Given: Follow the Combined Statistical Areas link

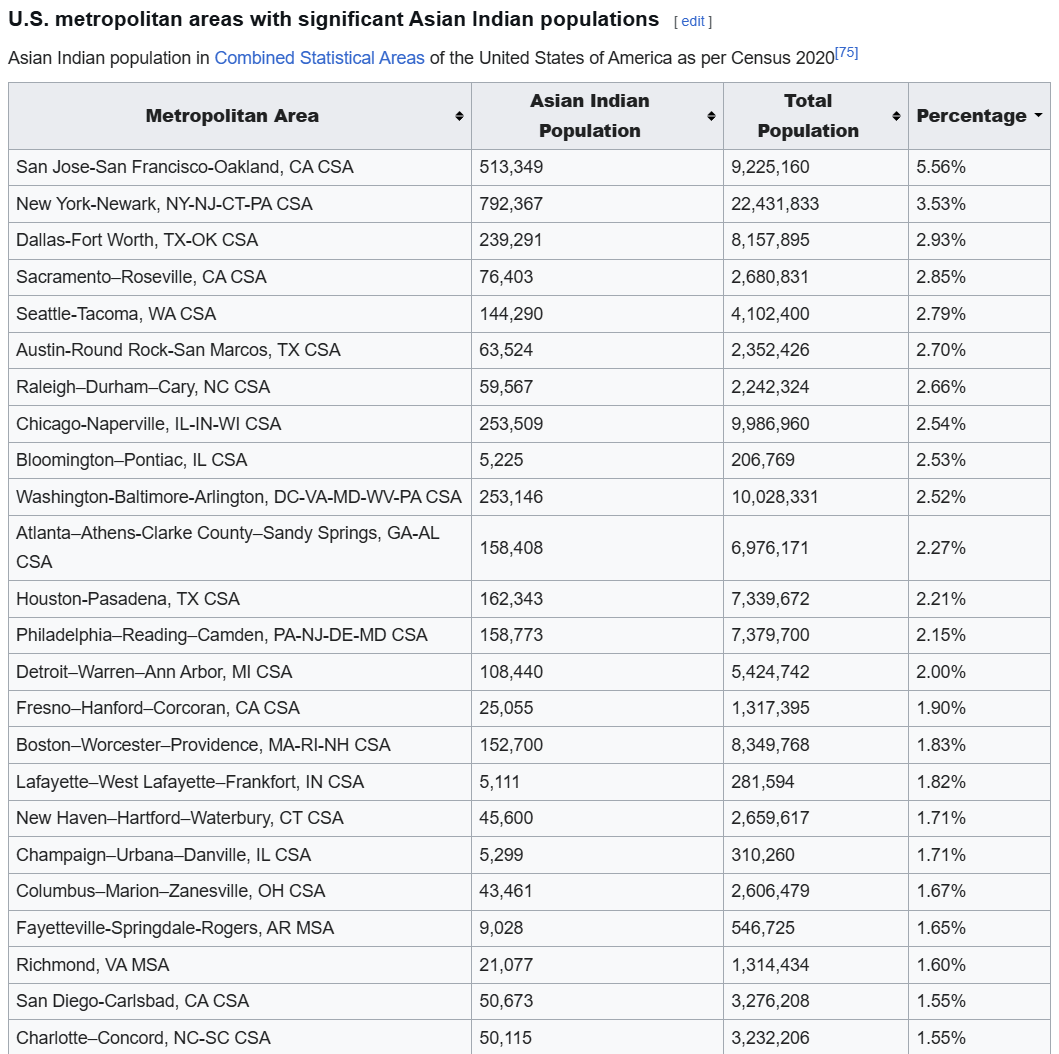Looking at the screenshot, I should (319, 58).
